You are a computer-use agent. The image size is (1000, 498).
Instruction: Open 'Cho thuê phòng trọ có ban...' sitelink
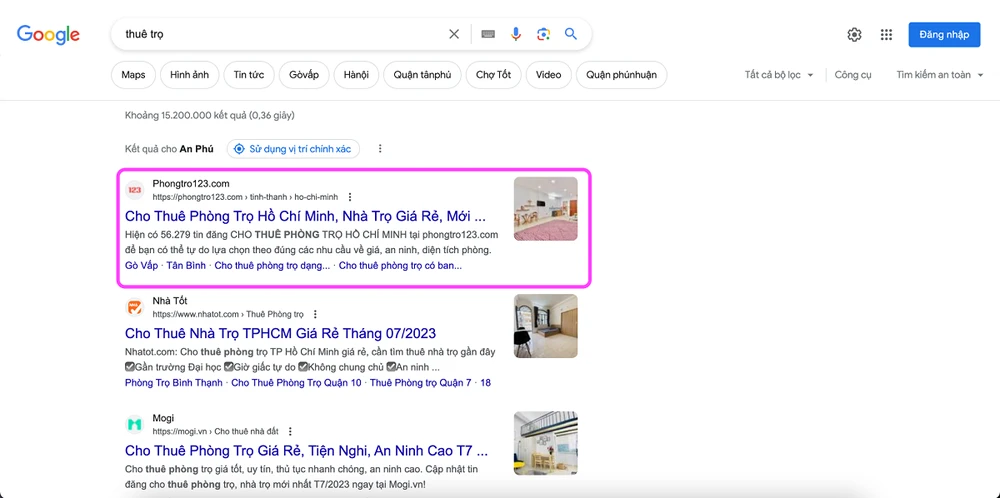tap(401, 265)
